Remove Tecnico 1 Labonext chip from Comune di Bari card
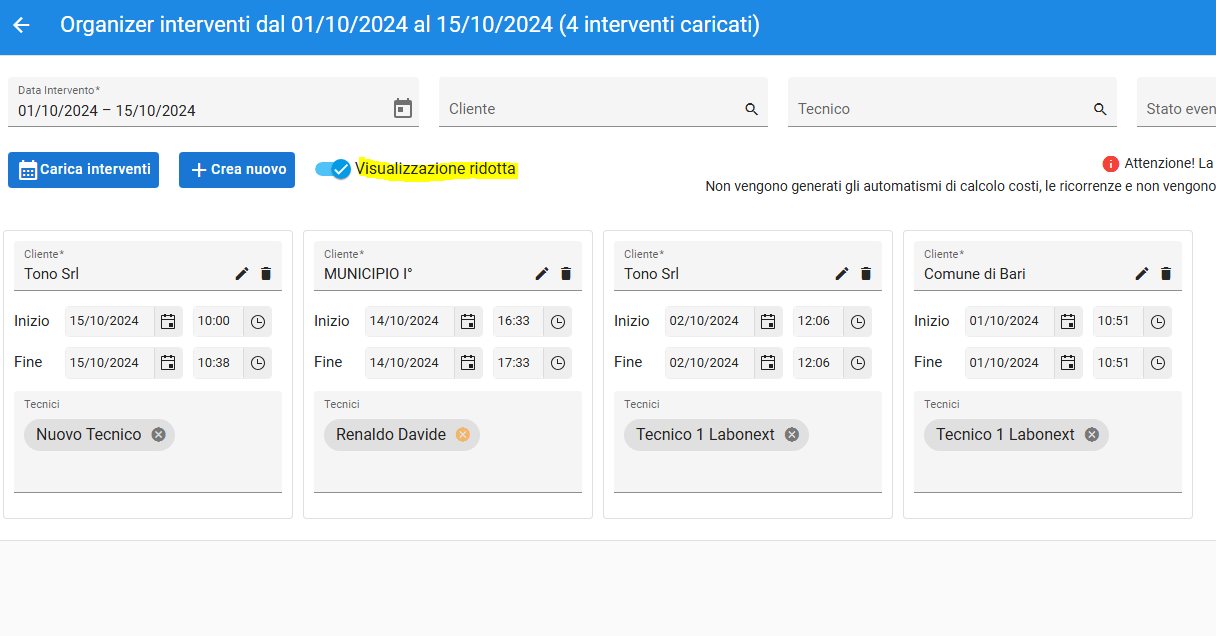 (x=1092, y=434)
